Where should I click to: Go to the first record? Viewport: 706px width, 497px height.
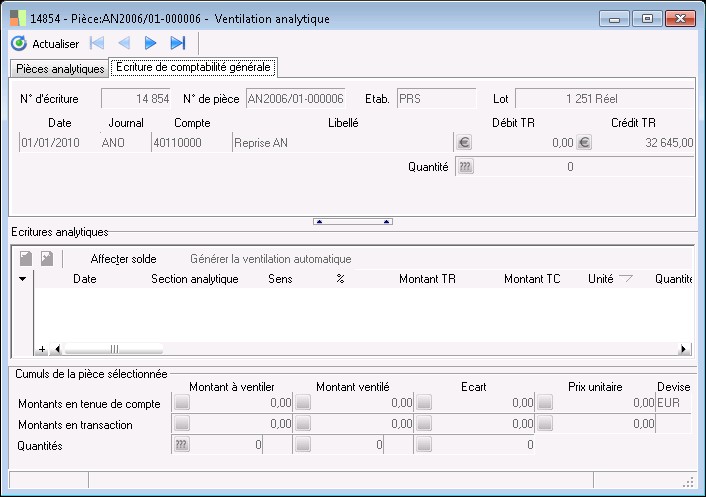(x=97, y=43)
